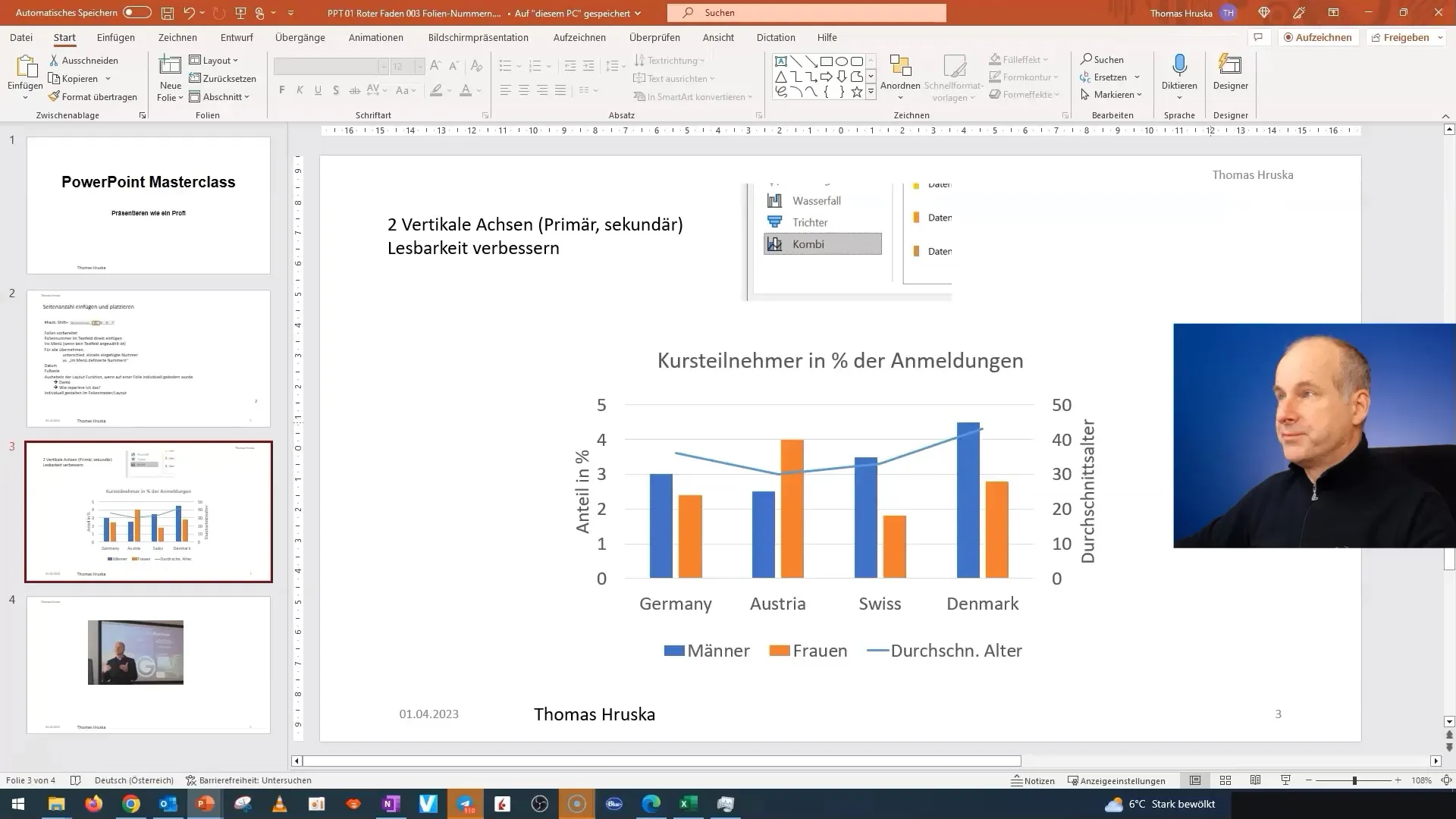Open the Start ribbon tab
The image size is (1456, 819).
(x=64, y=37)
